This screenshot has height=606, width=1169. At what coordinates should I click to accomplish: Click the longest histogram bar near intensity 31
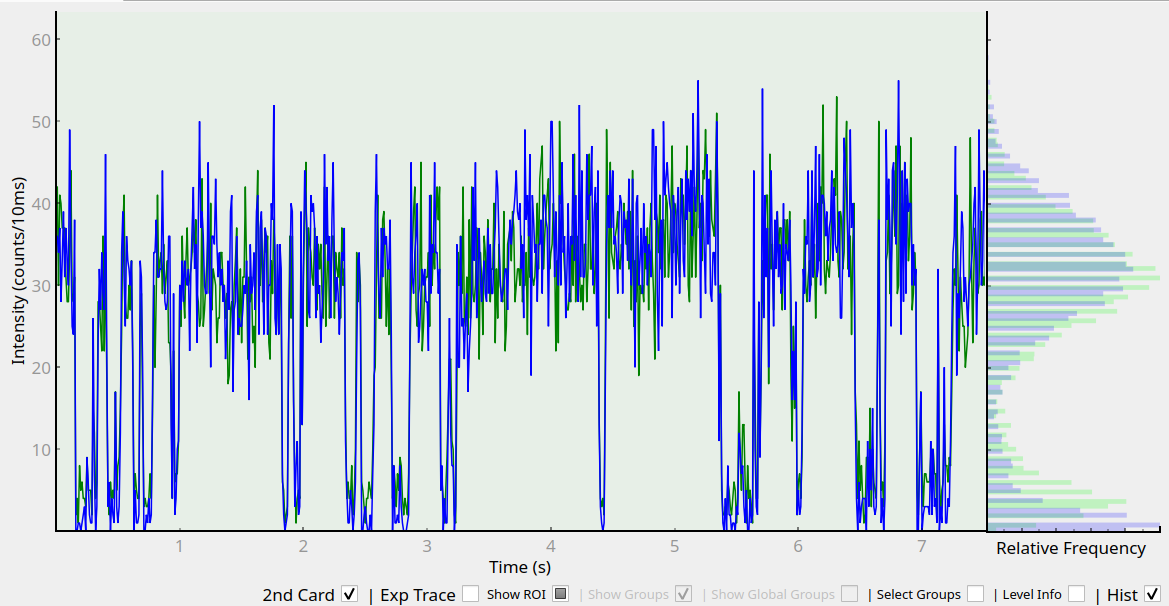(x=1074, y=278)
